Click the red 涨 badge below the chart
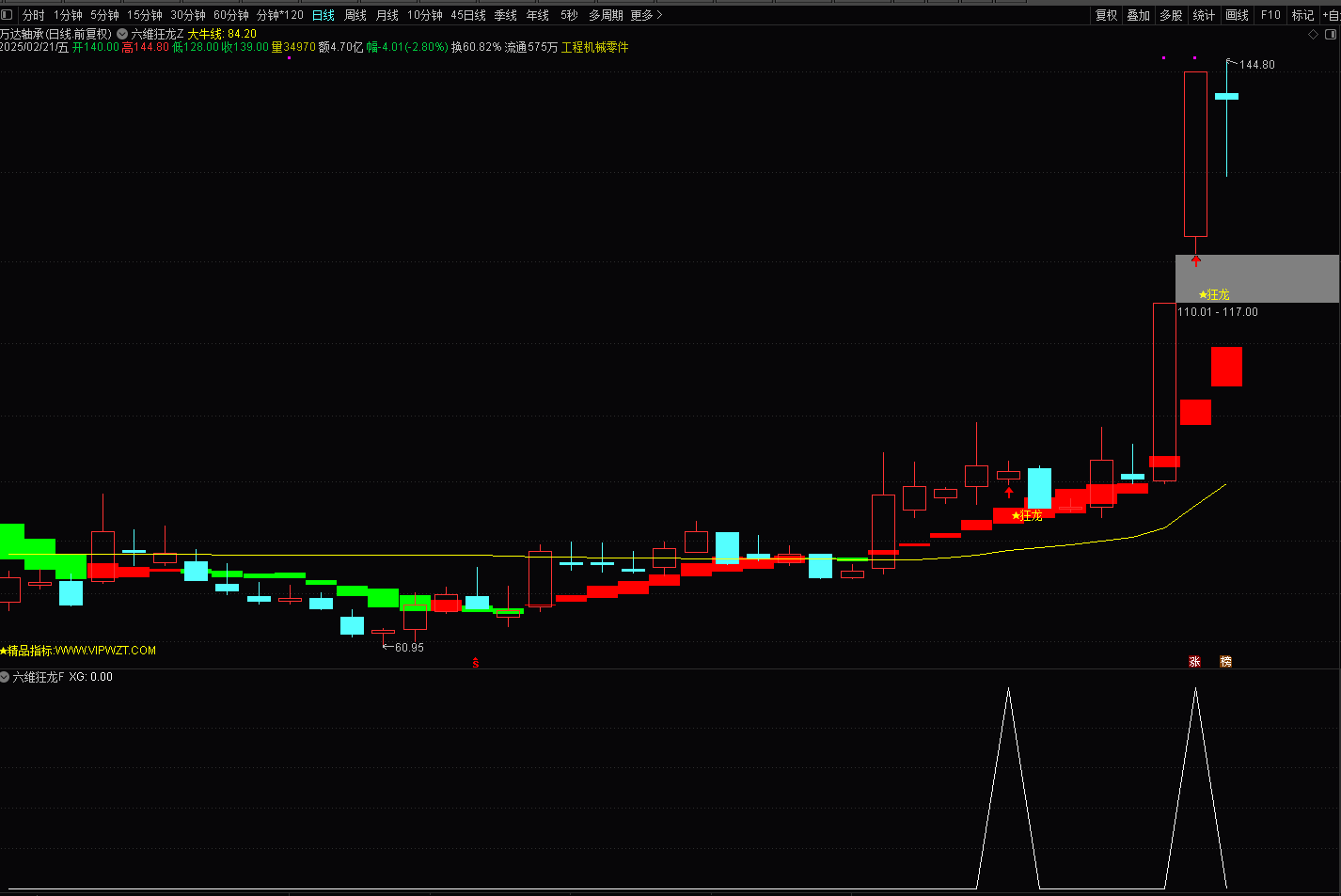 pos(1195,662)
